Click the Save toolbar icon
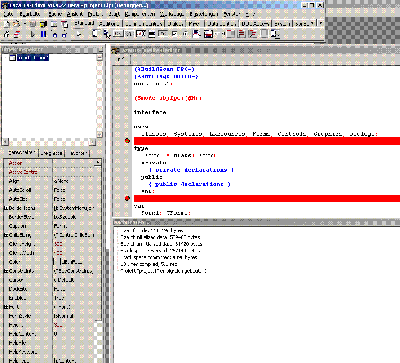 32,24
